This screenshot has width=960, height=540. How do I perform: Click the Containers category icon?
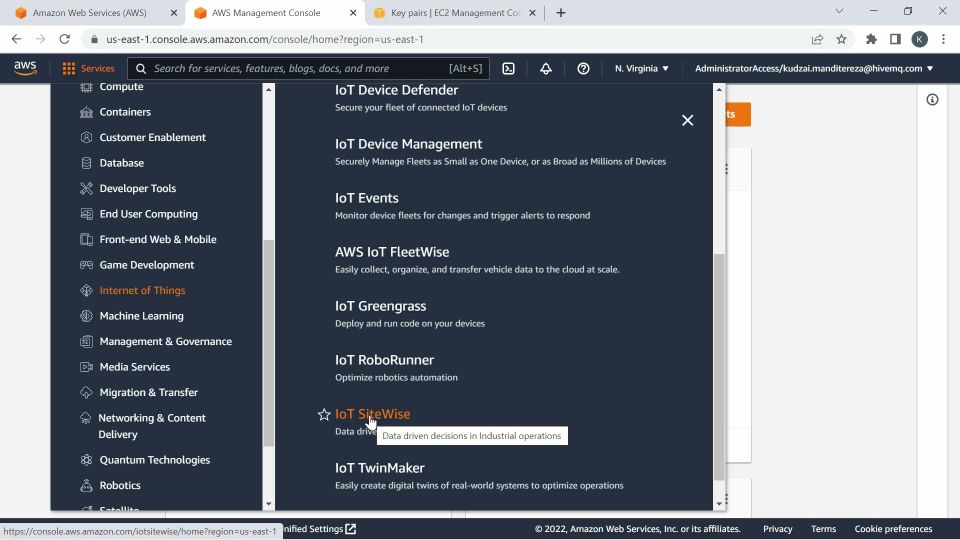click(86, 112)
